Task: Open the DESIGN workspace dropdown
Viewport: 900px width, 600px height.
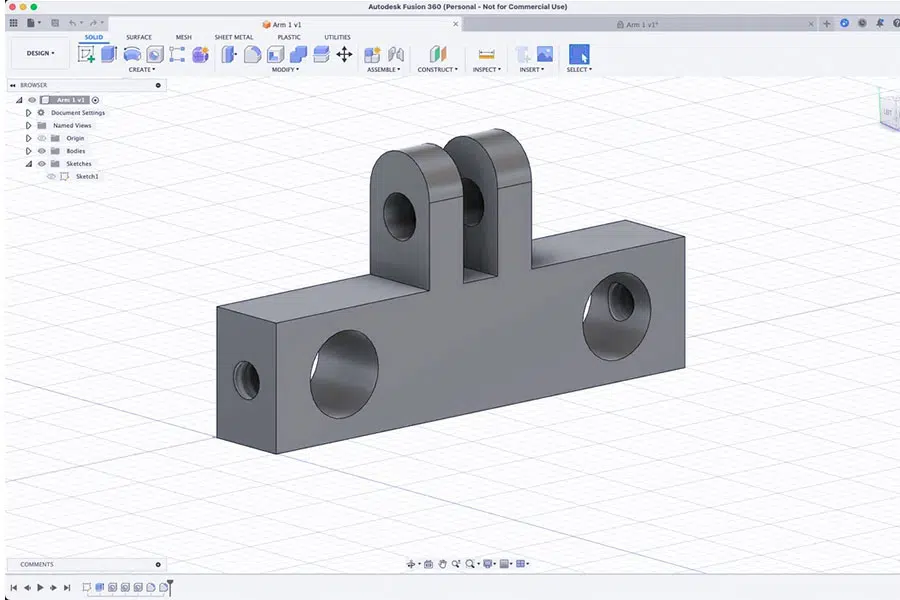Action: pos(40,53)
